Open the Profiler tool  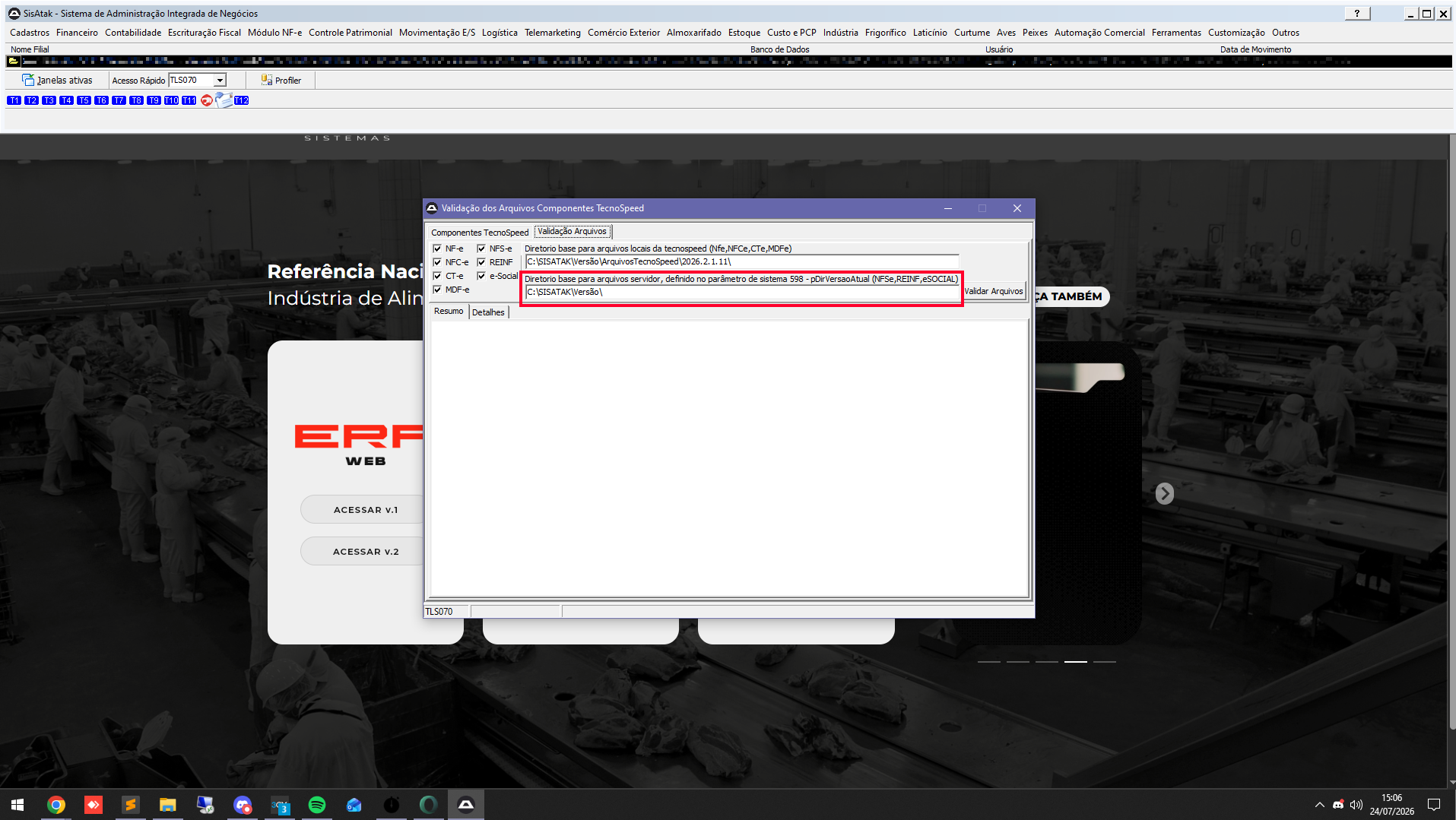[281, 80]
